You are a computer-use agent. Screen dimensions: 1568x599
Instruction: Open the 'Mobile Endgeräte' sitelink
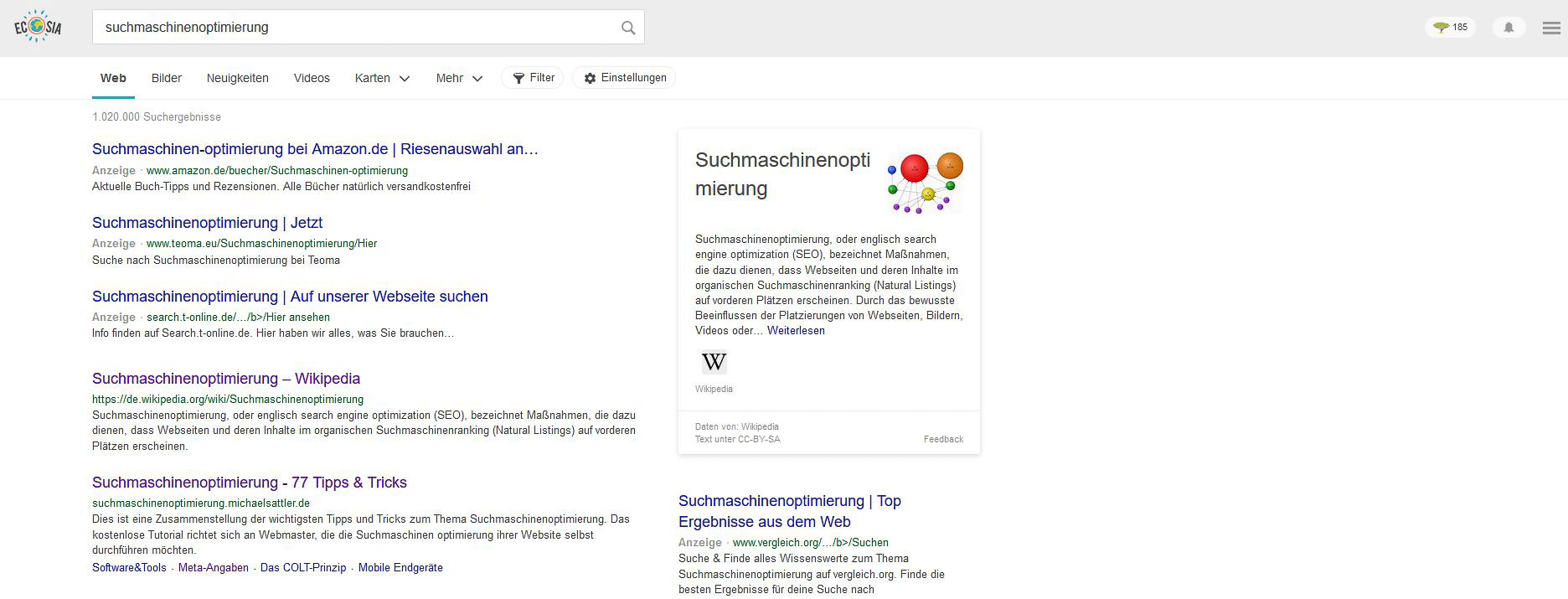[400, 568]
